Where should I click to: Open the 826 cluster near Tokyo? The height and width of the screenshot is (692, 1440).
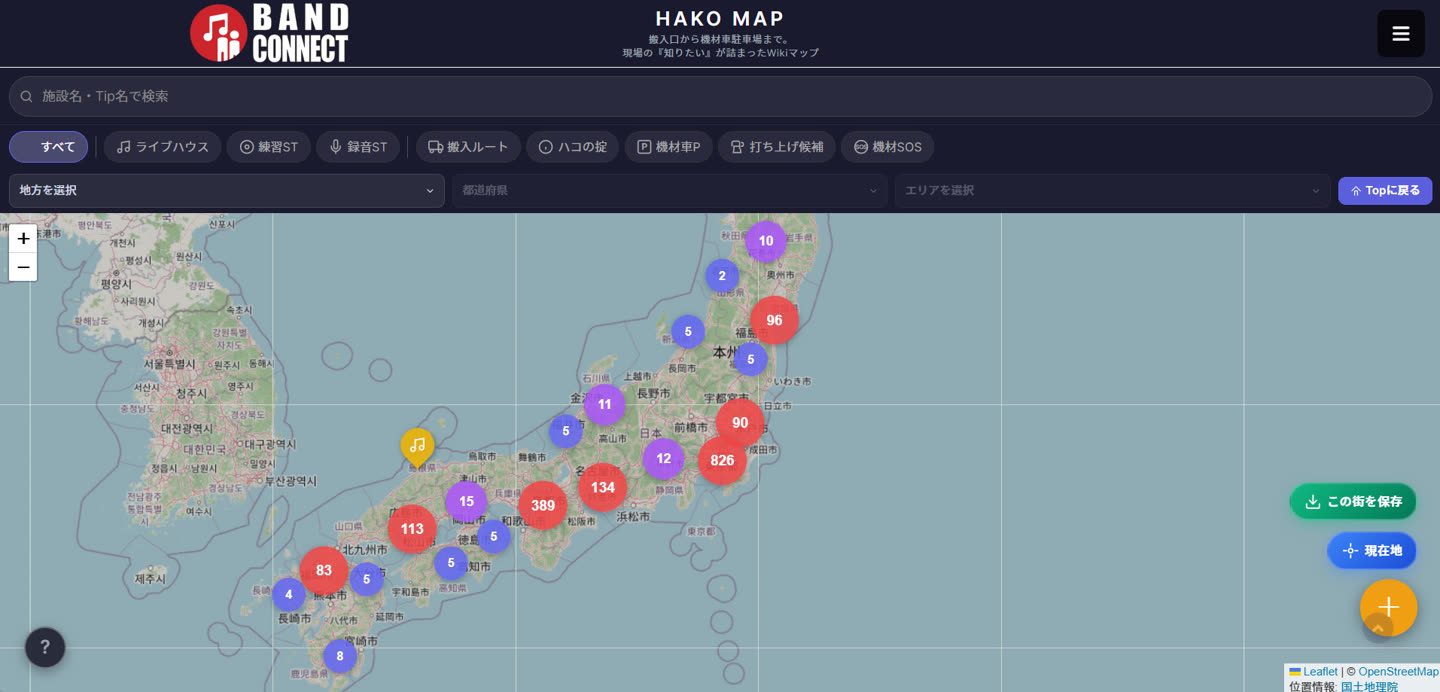(x=722, y=460)
